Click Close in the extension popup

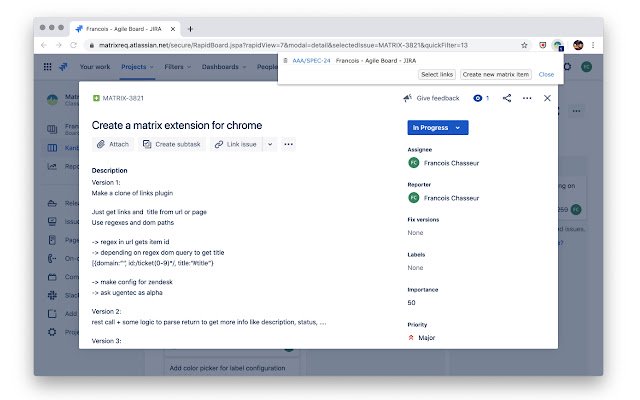click(x=546, y=74)
